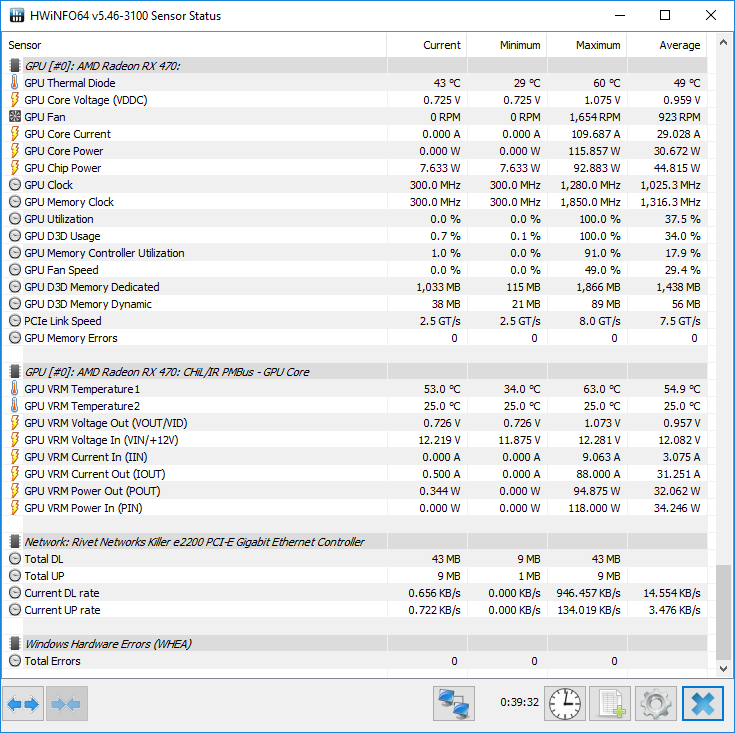Select GPU VRM Current Out (IOUT) label
This screenshot has height=733, width=735.
tap(95, 474)
